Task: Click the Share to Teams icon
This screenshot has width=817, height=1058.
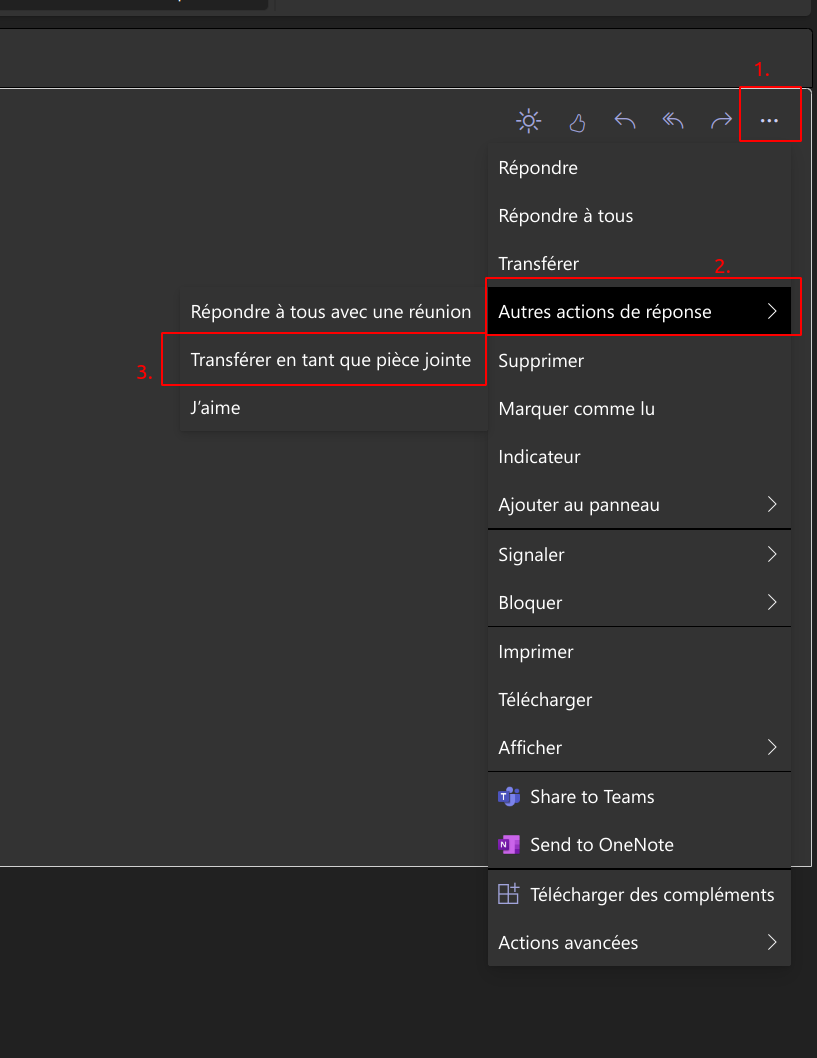Action: pyautogui.click(x=509, y=797)
